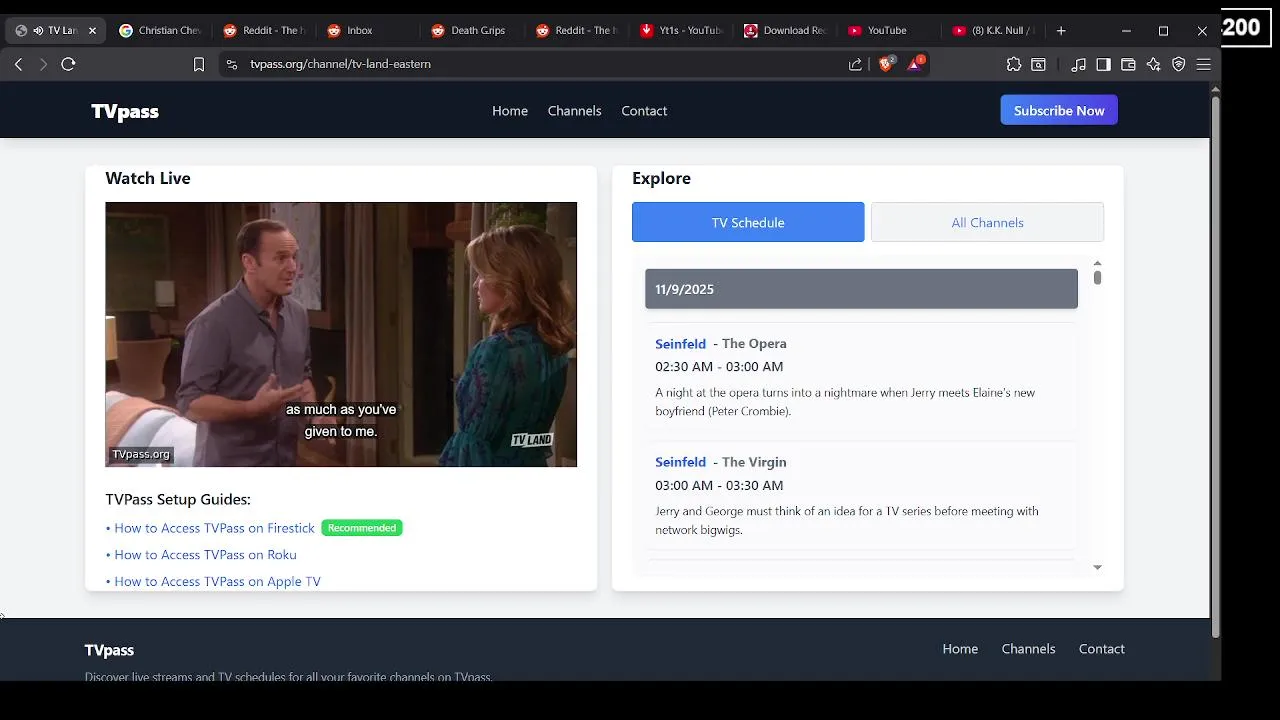Switch to the Christian Chev Google tab
Image resolution: width=1280 pixels, height=720 pixels.
pyautogui.click(x=160, y=31)
